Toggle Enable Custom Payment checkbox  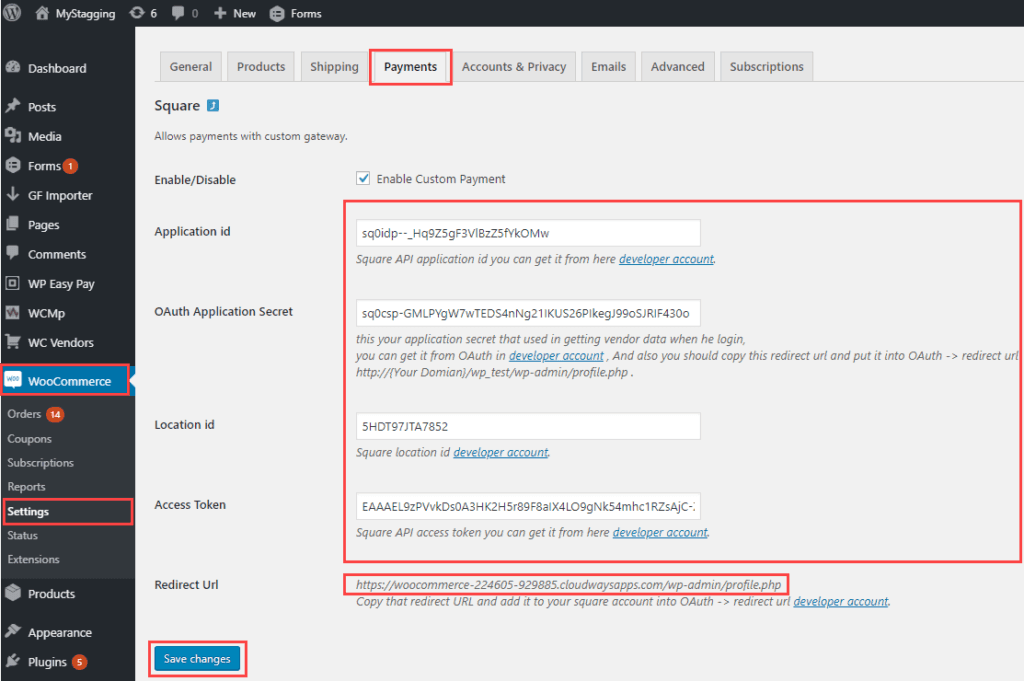[x=363, y=178]
